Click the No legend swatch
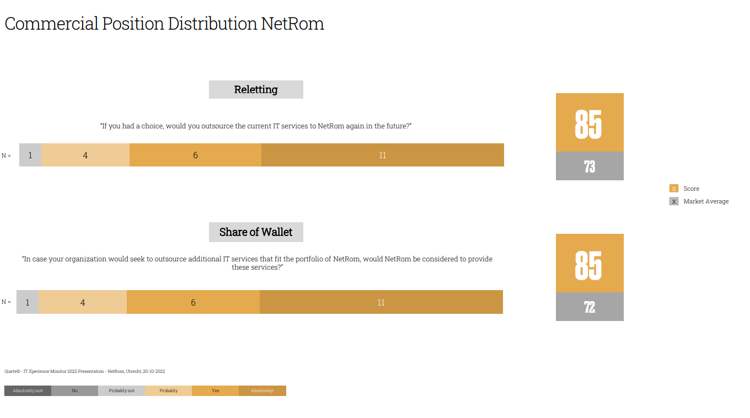750x418 pixels. pos(75,391)
